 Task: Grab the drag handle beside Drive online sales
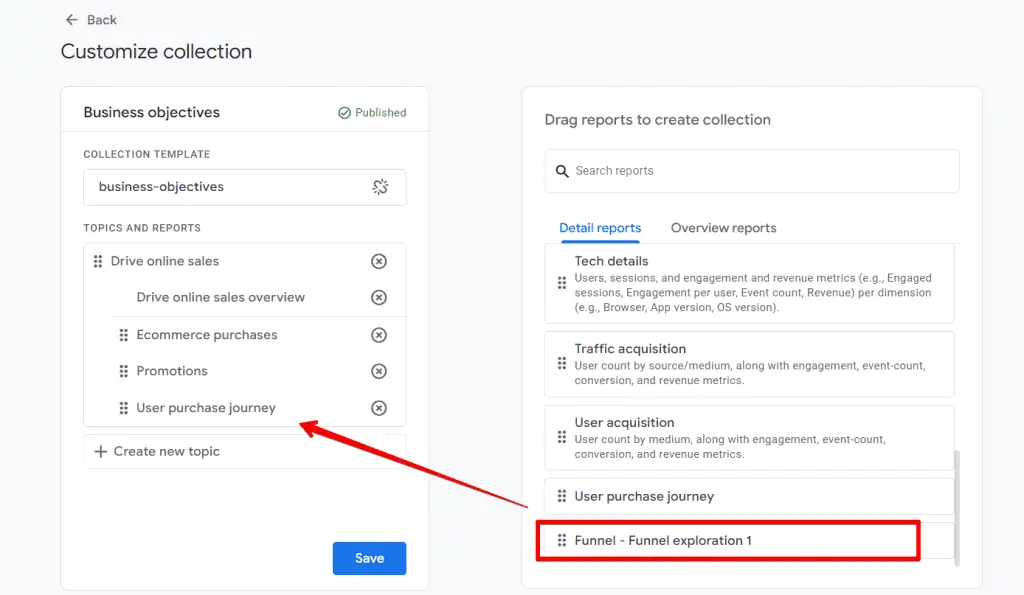point(96,261)
